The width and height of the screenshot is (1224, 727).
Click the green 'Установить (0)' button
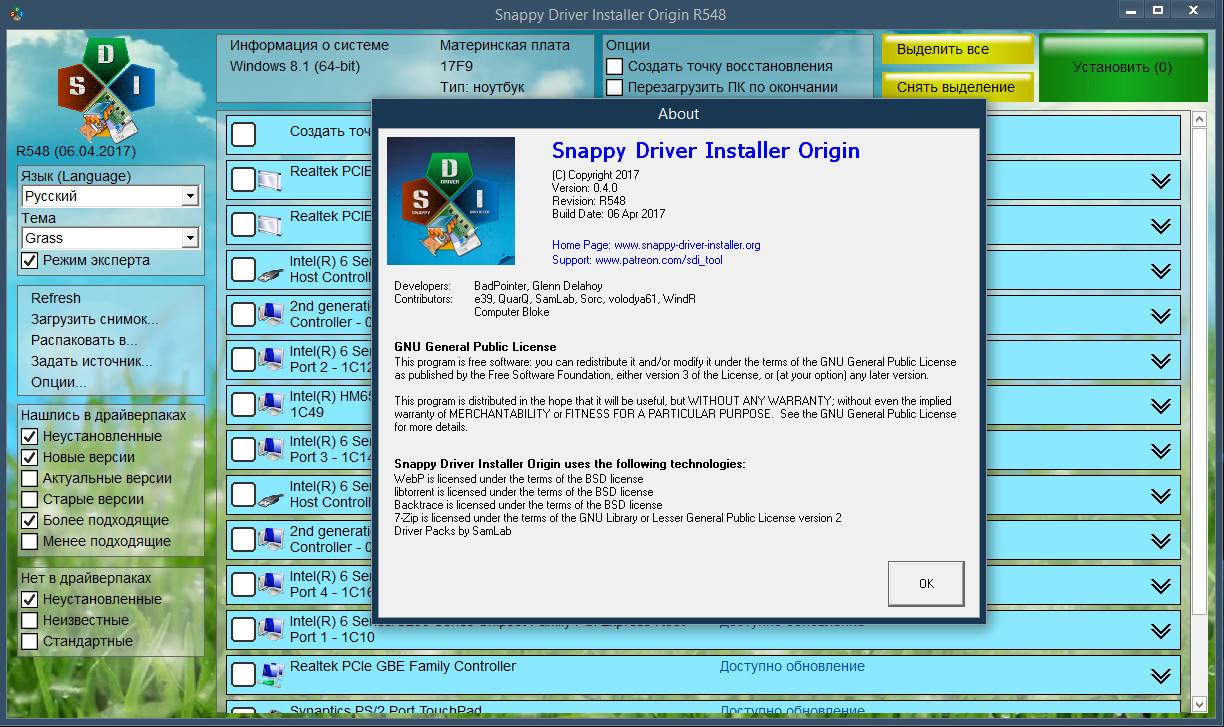click(x=1122, y=67)
